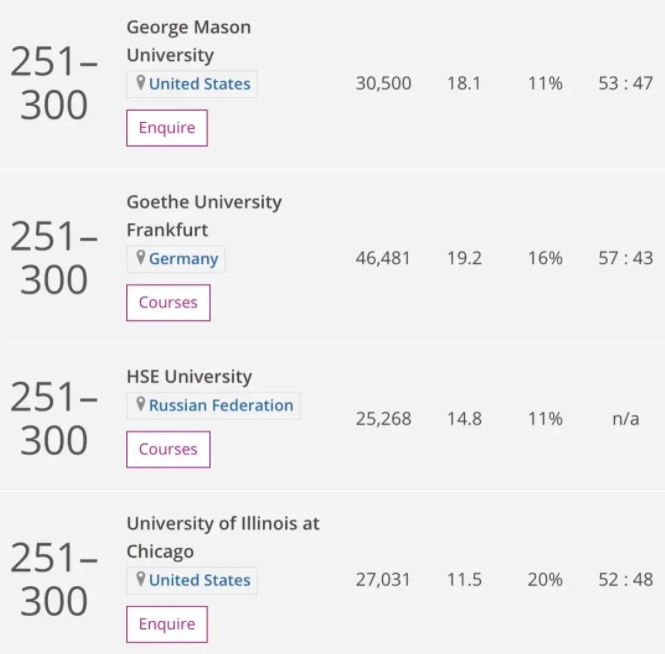Open the George Mason University name link
This screenshot has height=654, width=665.
click(x=189, y=41)
